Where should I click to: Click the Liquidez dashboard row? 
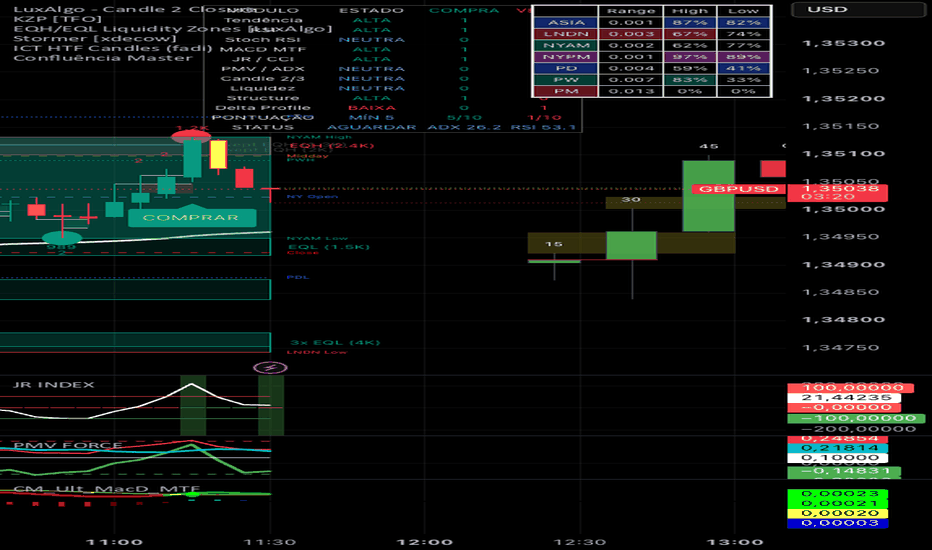click(392, 88)
